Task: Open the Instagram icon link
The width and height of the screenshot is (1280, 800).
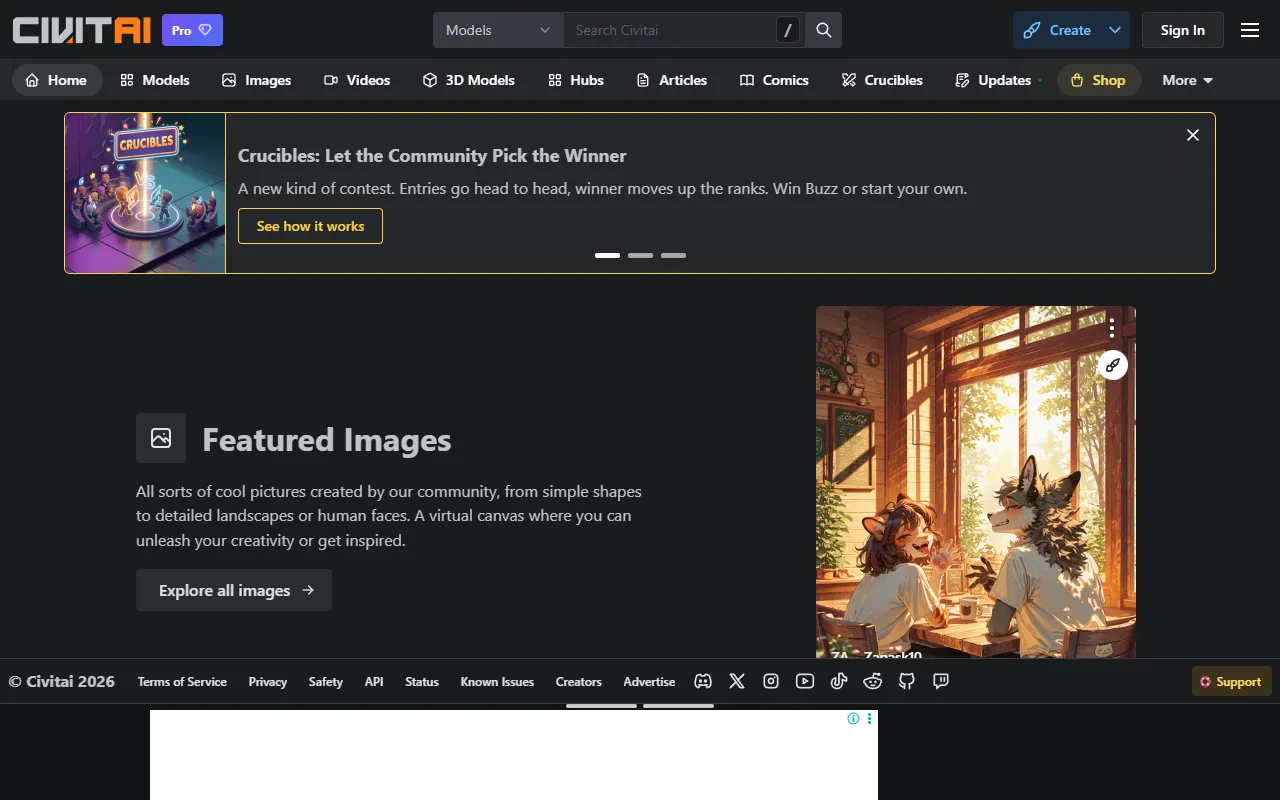Action: click(771, 681)
